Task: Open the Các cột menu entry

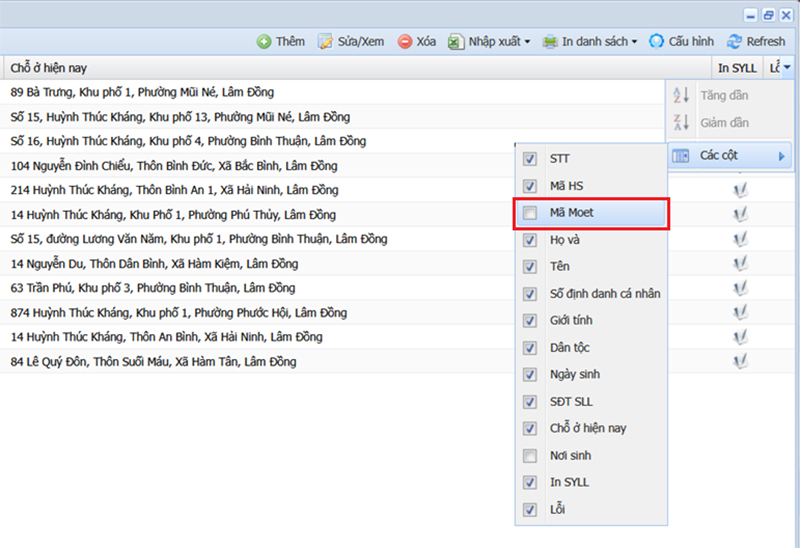Action: pos(730,156)
